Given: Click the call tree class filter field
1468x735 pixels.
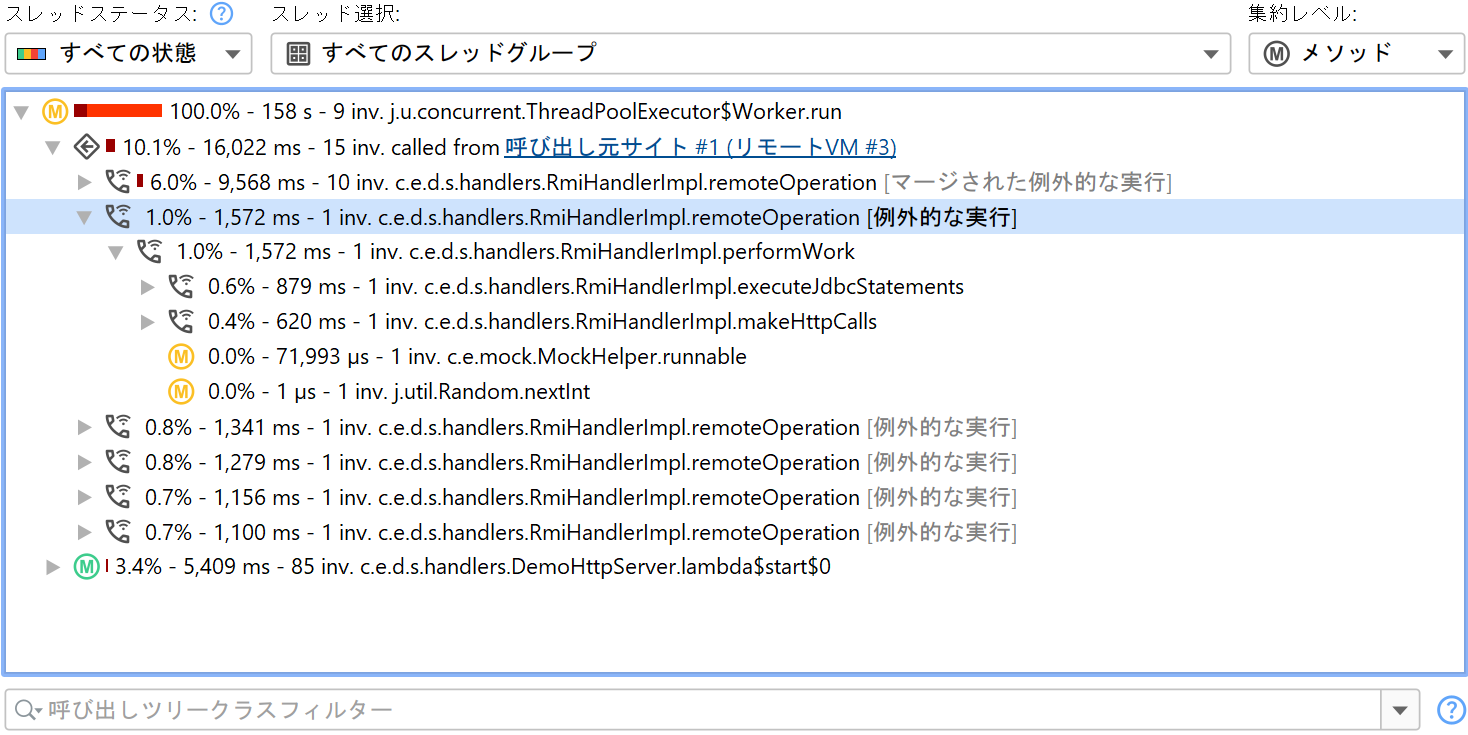Looking at the screenshot, I should (x=700, y=710).
